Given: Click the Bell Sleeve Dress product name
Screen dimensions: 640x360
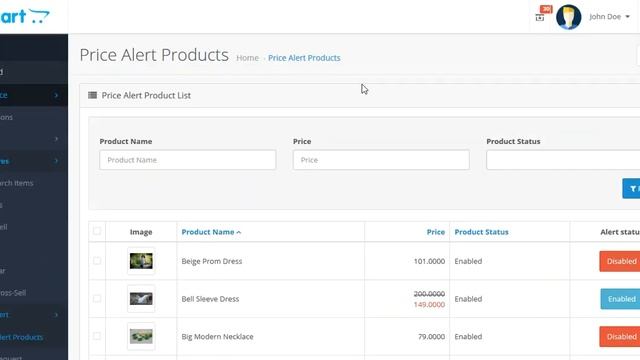Looking at the screenshot, I should coord(210,299).
